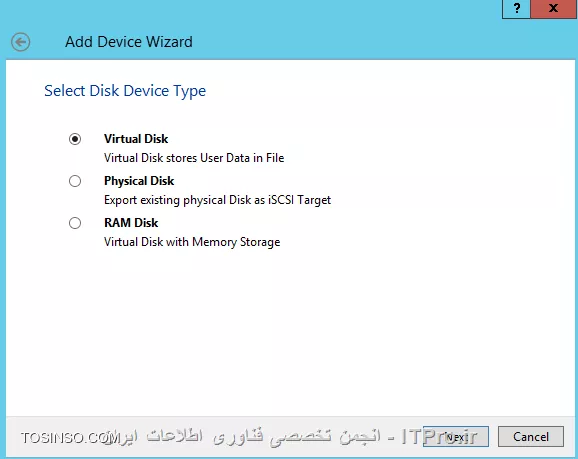Click 'Virtual Disk with Memory Storage' description
578x459 pixels.
pos(192,242)
